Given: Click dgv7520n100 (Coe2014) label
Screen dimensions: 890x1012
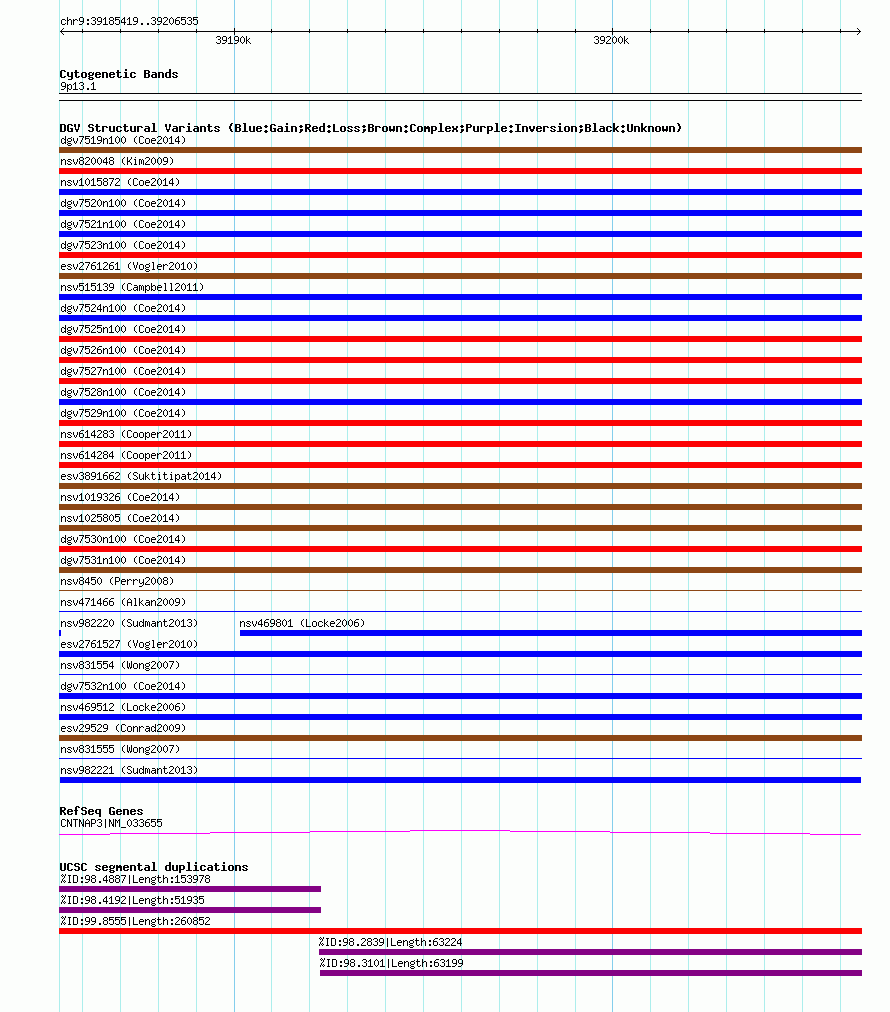Looking at the screenshot, I should [123, 203].
